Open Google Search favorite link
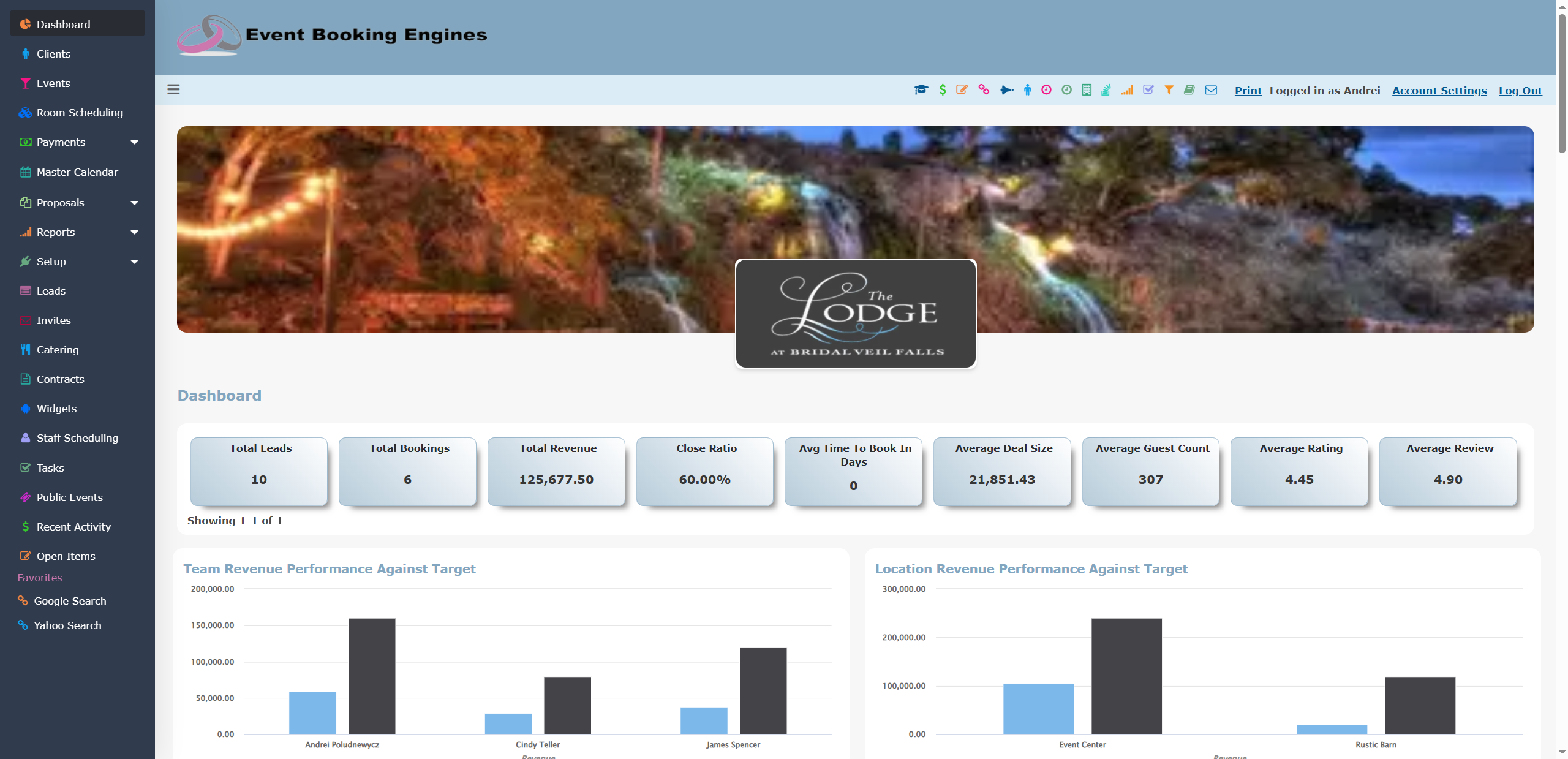The width and height of the screenshot is (1568, 759). click(70, 601)
